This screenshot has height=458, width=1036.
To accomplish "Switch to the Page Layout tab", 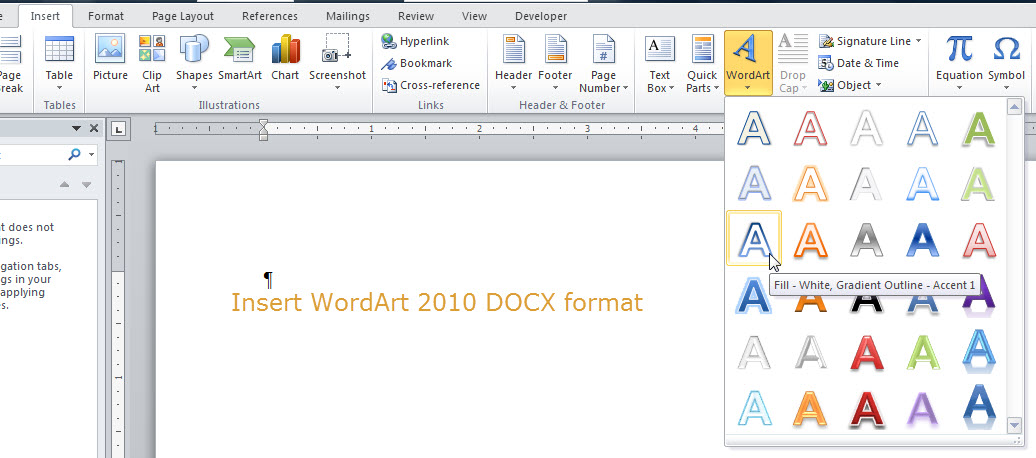I will tap(183, 16).
